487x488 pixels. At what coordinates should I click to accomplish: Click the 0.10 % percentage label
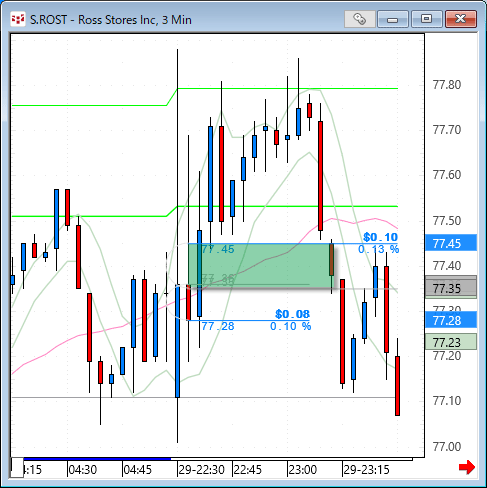pyautogui.click(x=290, y=326)
